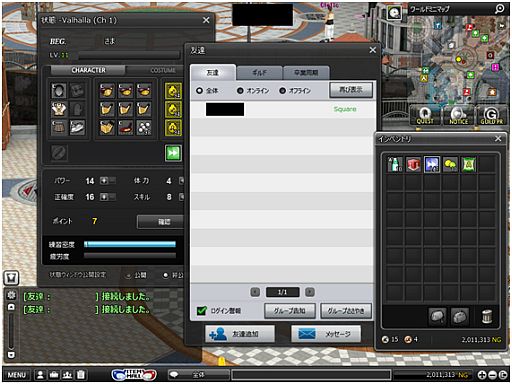
Task: Click the chat settings gear icon
Action: (x=11, y=295)
